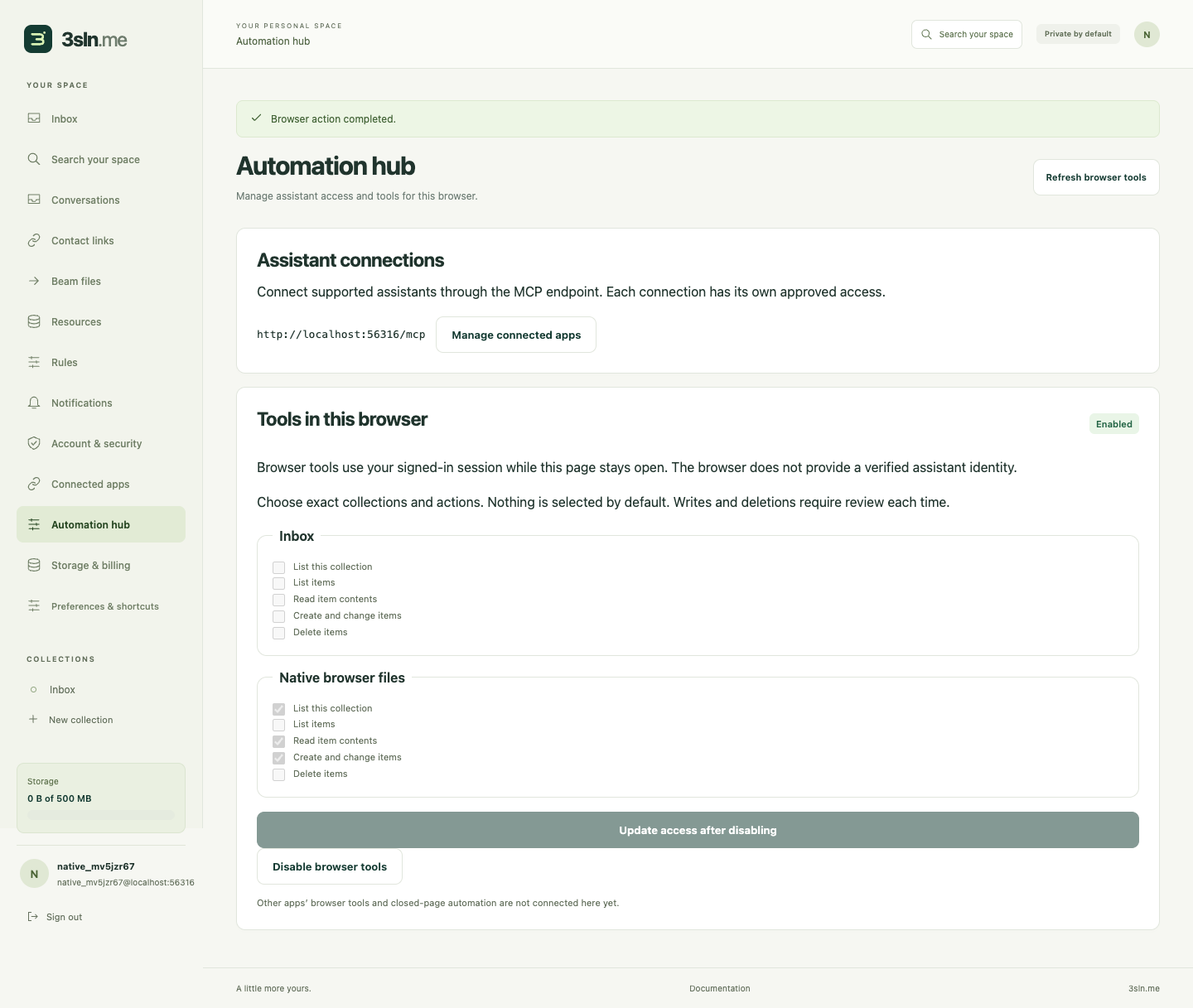Click Disable browser tools button

click(x=330, y=866)
